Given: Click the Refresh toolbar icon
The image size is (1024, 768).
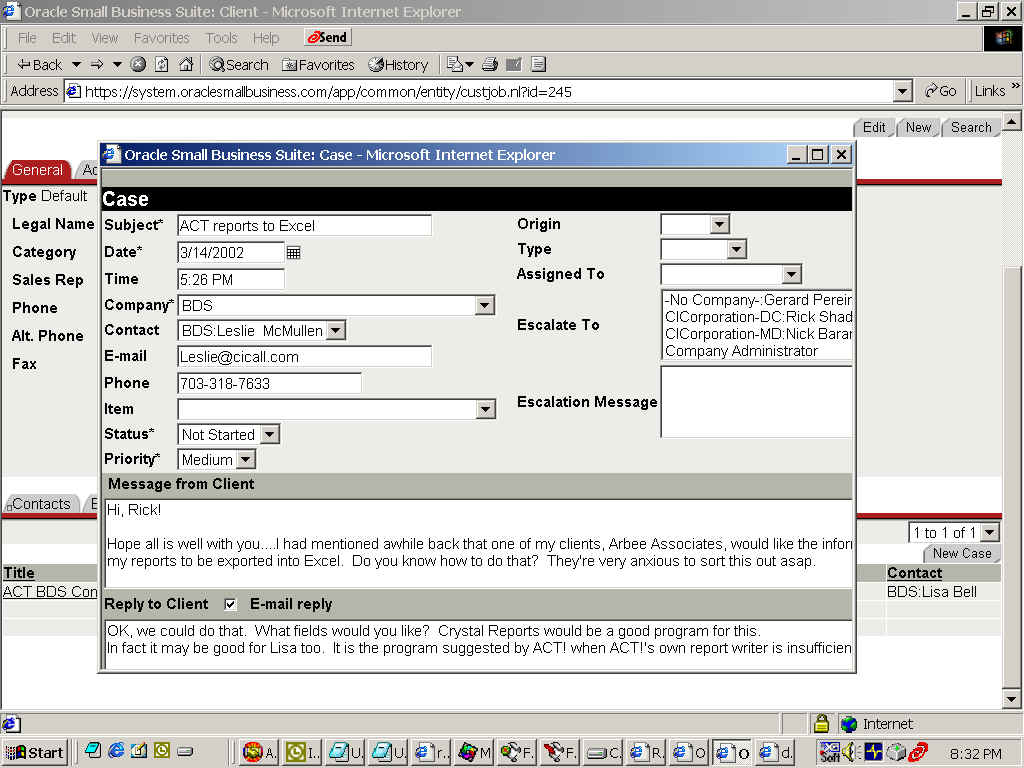Looking at the screenshot, I should [162, 64].
